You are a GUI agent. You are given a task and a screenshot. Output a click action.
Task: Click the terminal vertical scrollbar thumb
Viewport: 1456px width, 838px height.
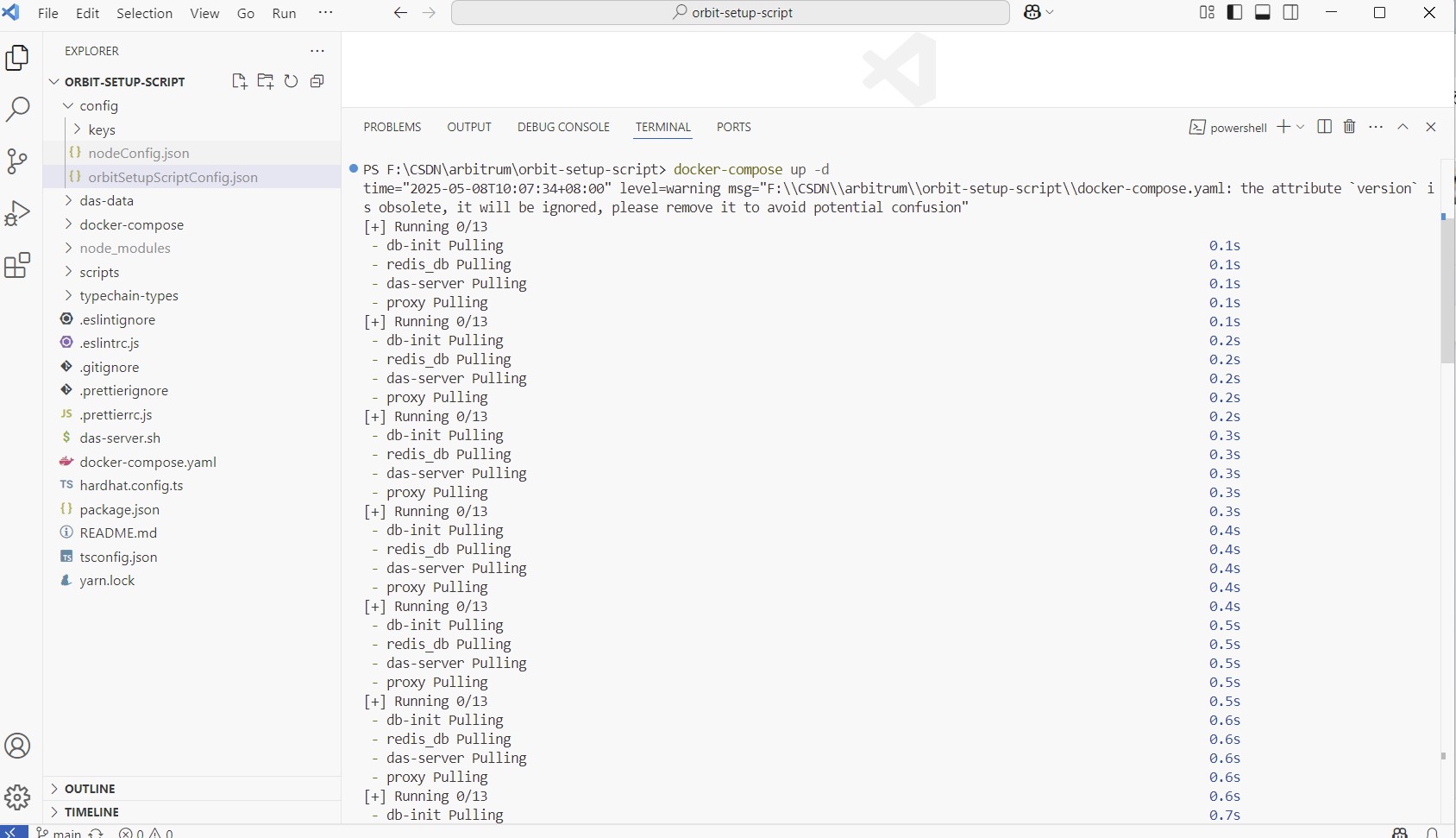point(1448,291)
